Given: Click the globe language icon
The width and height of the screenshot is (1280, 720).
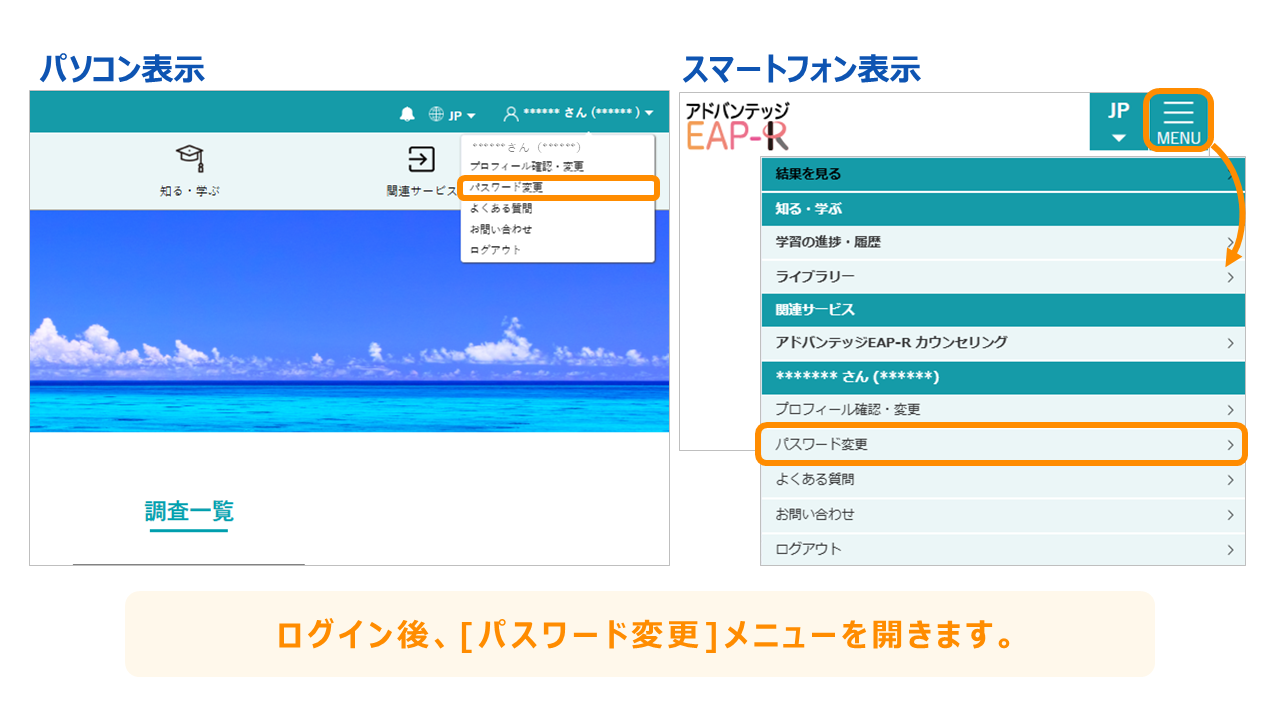Looking at the screenshot, I should 436,114.
